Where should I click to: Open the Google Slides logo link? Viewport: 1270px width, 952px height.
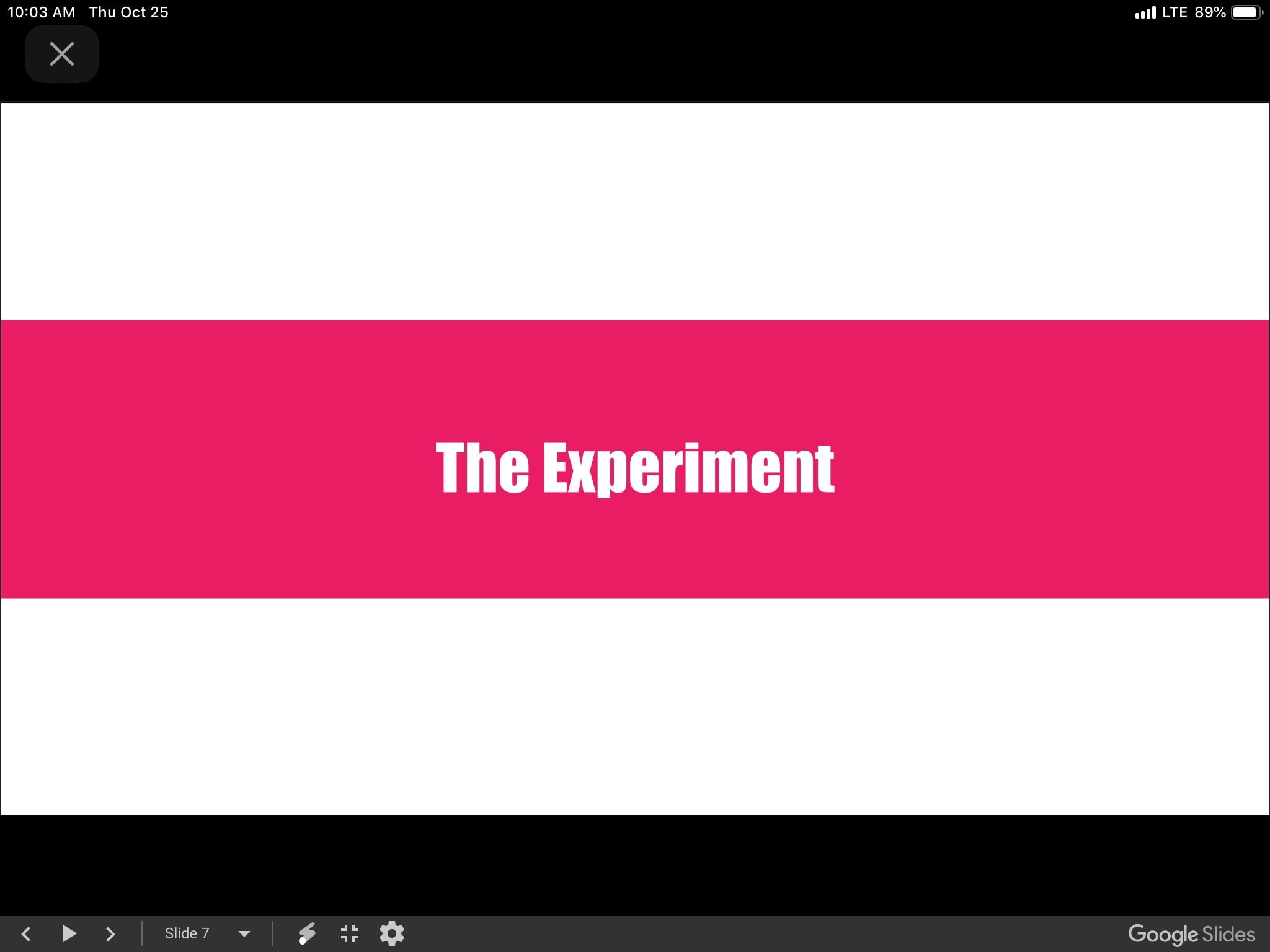click(1191, 934)
